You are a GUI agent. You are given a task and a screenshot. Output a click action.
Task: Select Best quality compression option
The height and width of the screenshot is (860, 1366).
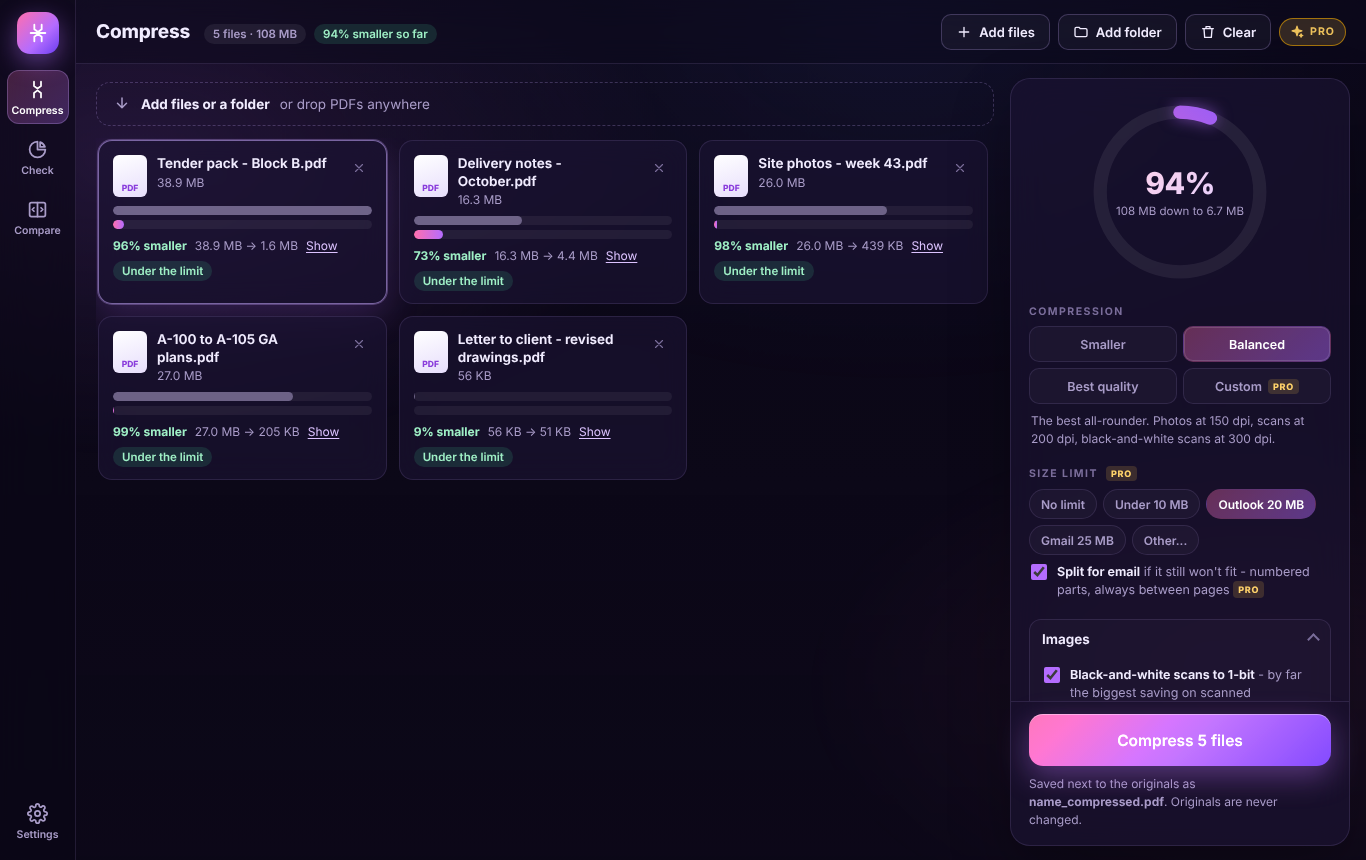click(1103, 386)
